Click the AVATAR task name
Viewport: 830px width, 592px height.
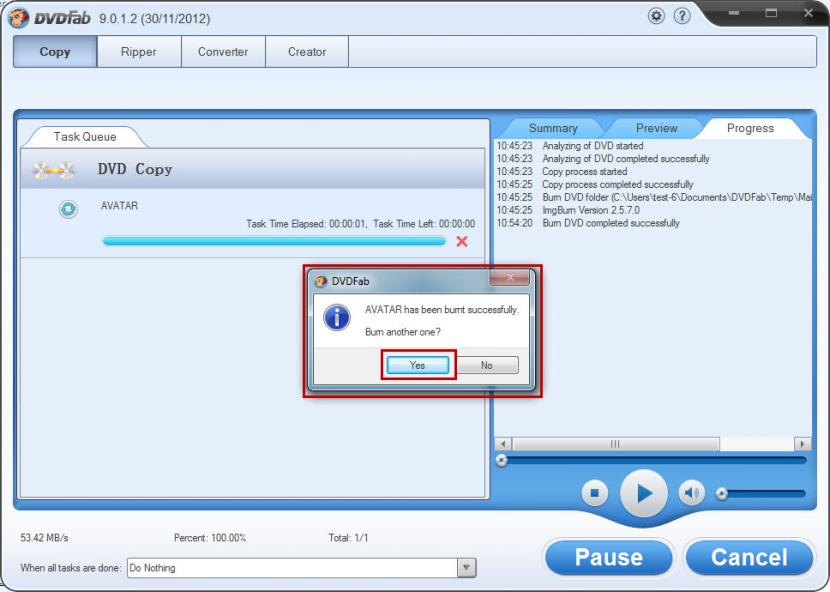coord(119,205)
